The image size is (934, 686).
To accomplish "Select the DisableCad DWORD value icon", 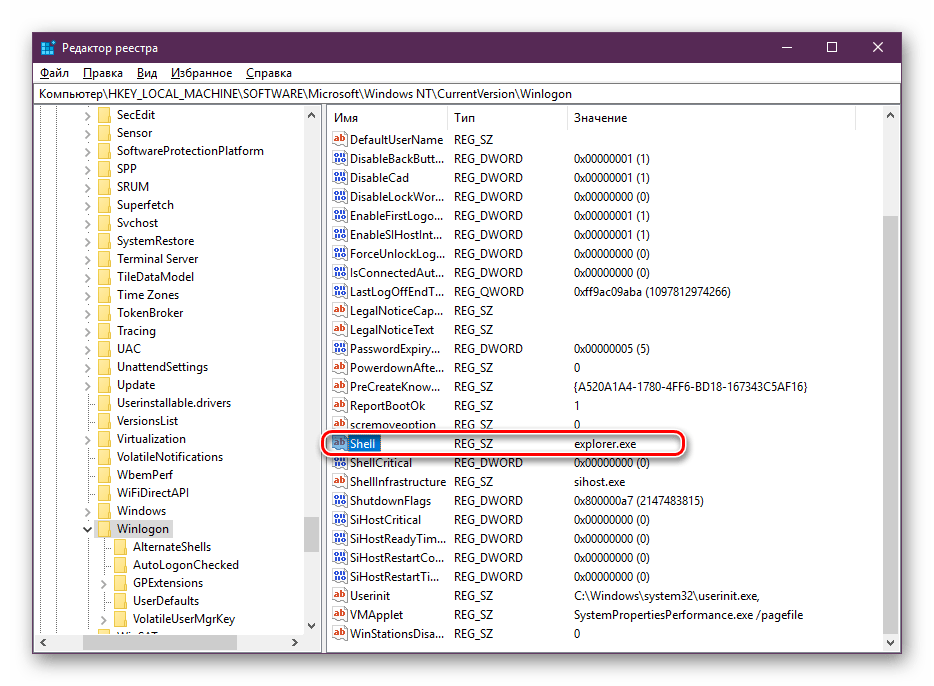I will point(339,178).
